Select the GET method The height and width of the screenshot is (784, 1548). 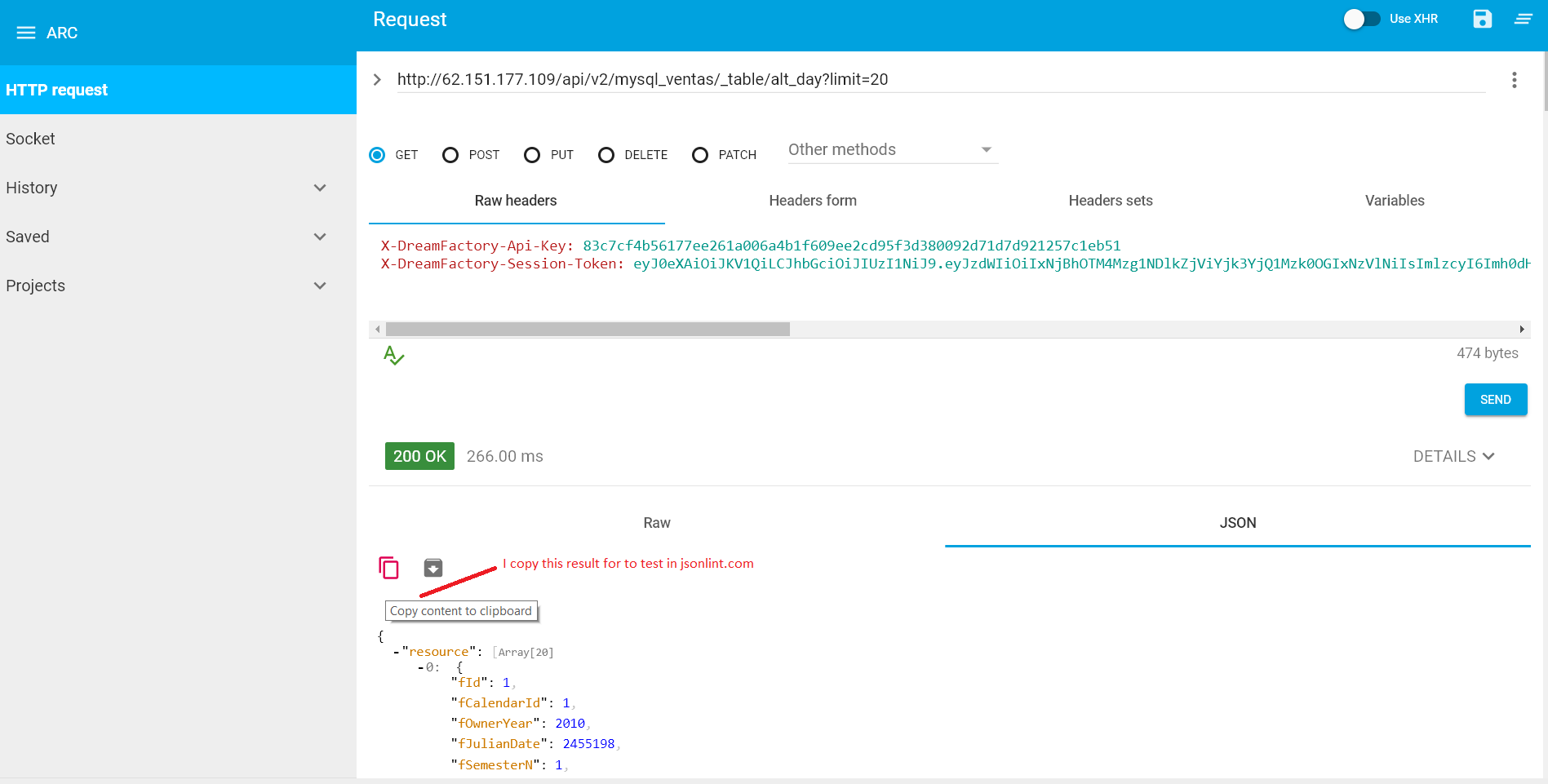click(x=377, y=155)
